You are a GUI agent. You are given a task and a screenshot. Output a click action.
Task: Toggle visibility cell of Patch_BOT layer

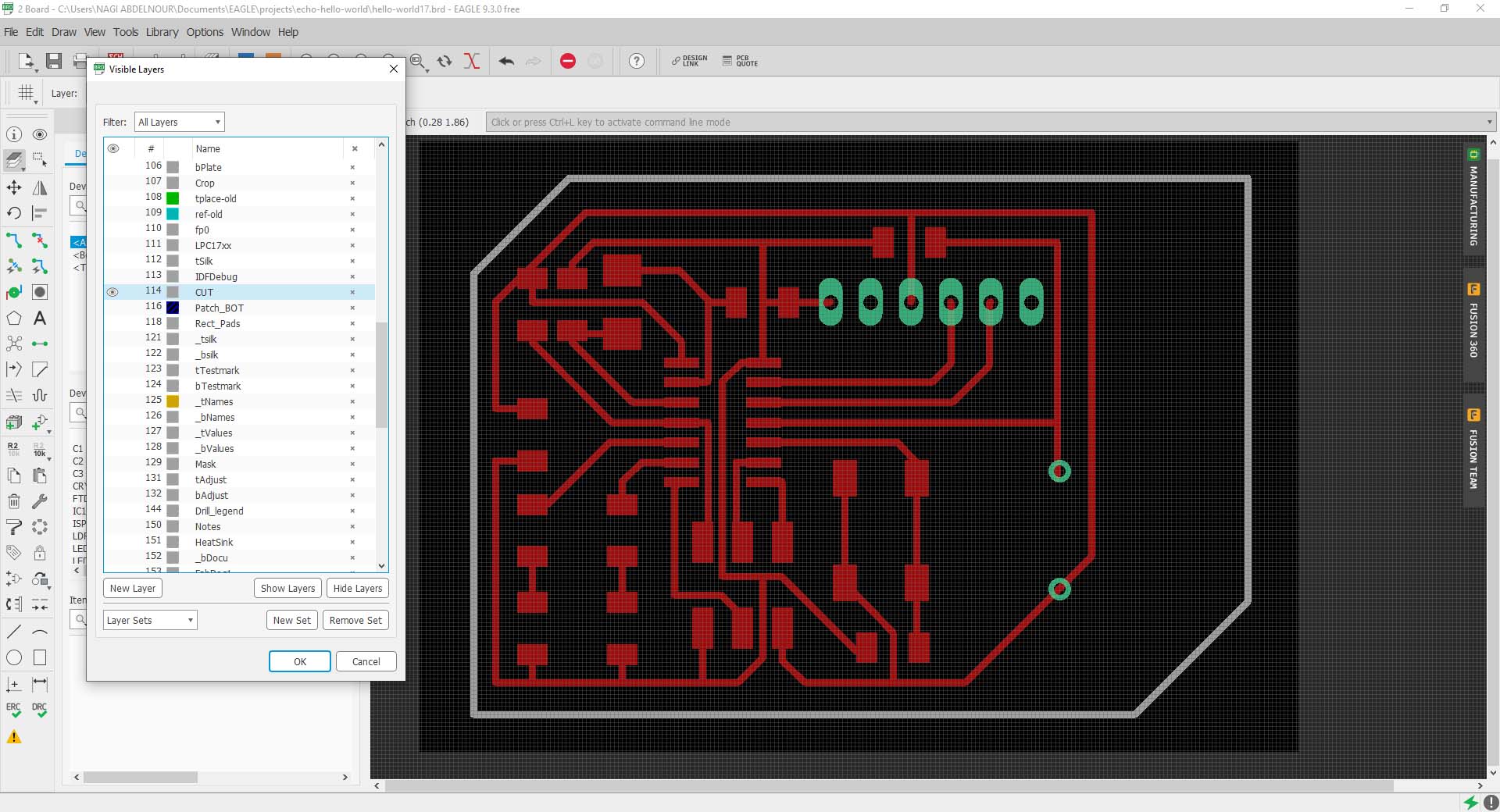(113, 308)
